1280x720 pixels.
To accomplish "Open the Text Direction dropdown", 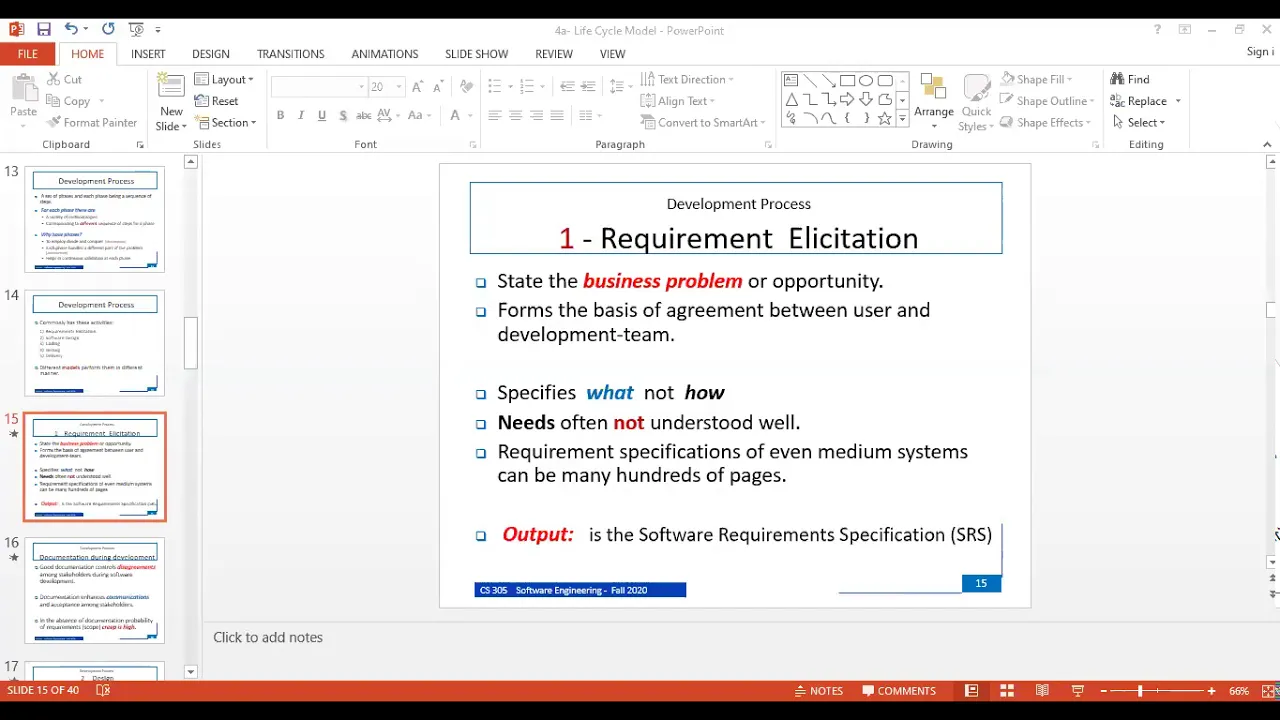I will coord(688,79).
